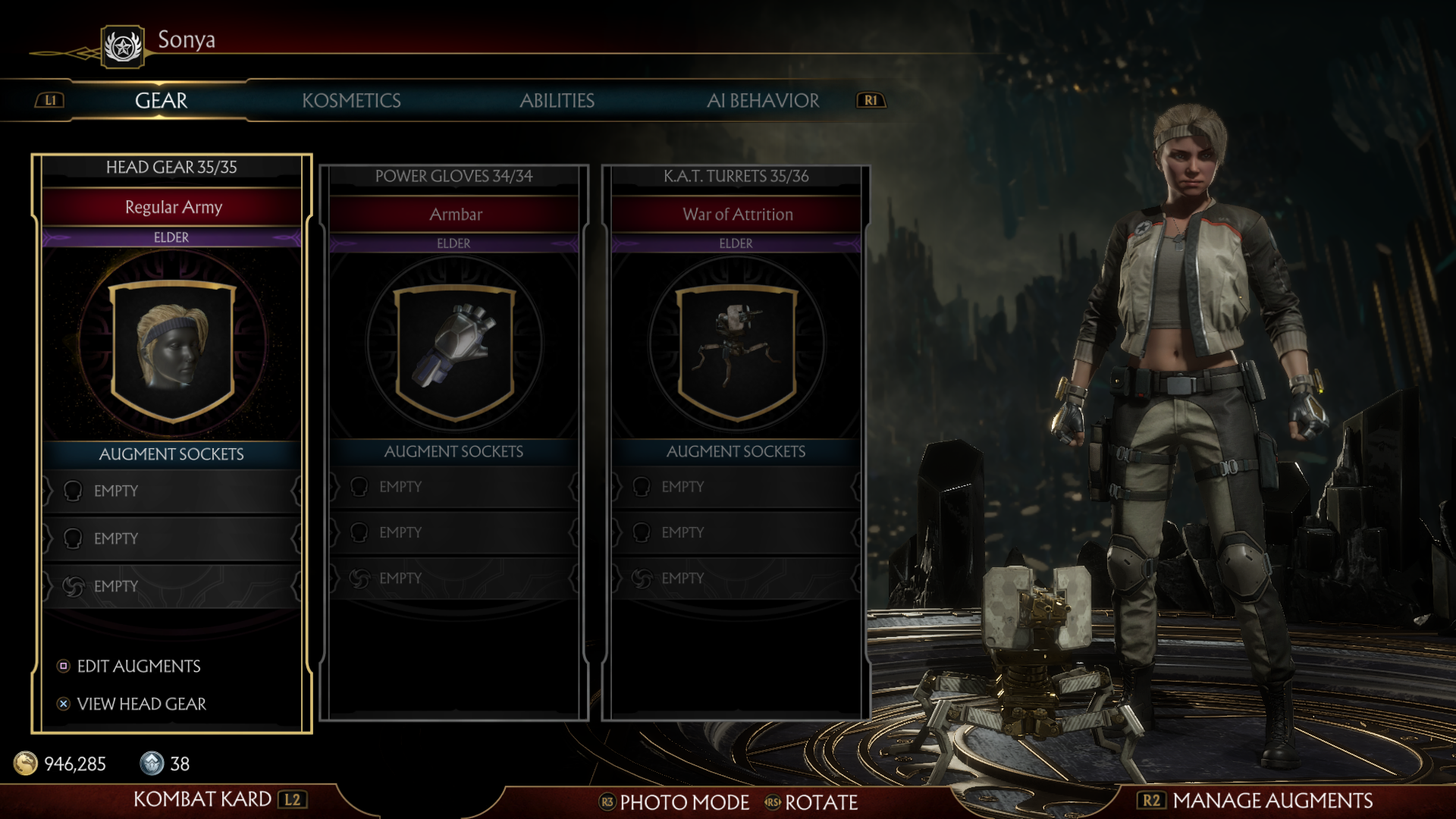1456x819 pixels.
Task: Select the Regular Army head gear icon
Action: (173, 350)
